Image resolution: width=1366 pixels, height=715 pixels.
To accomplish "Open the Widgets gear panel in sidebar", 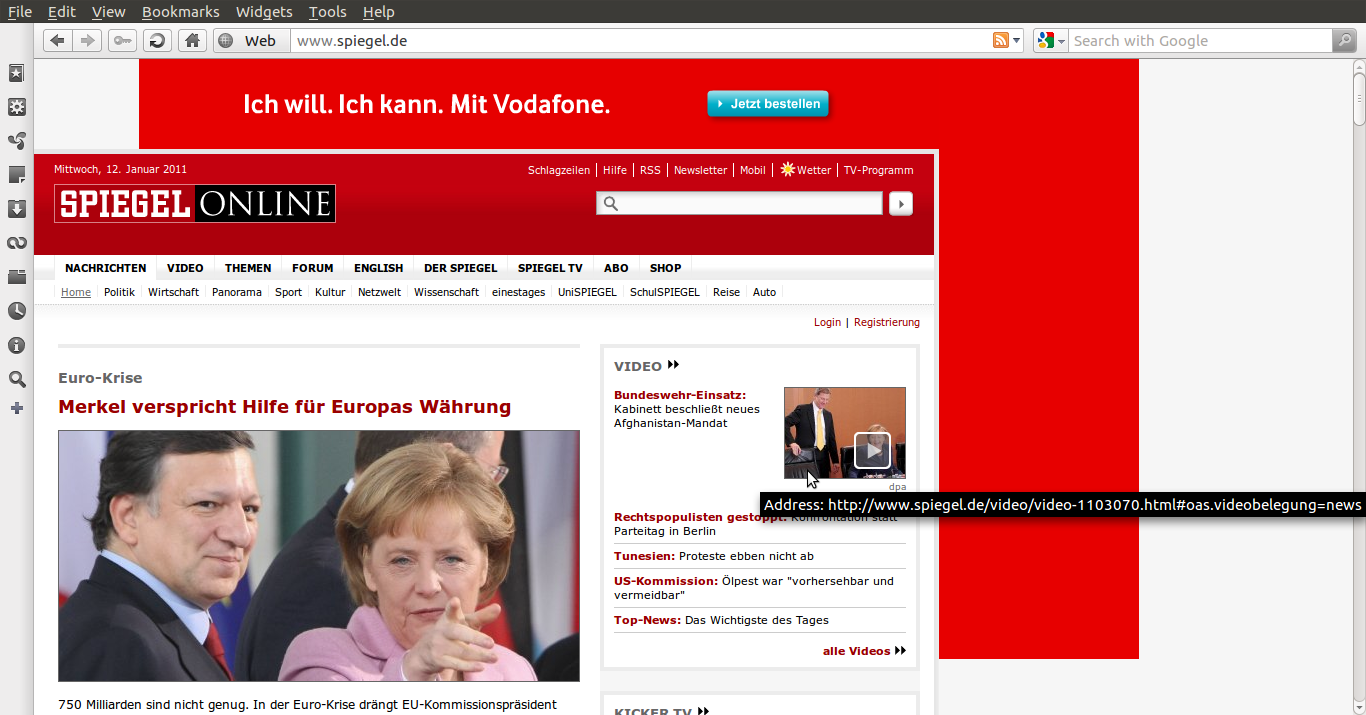I will click(x=16, y=107).
